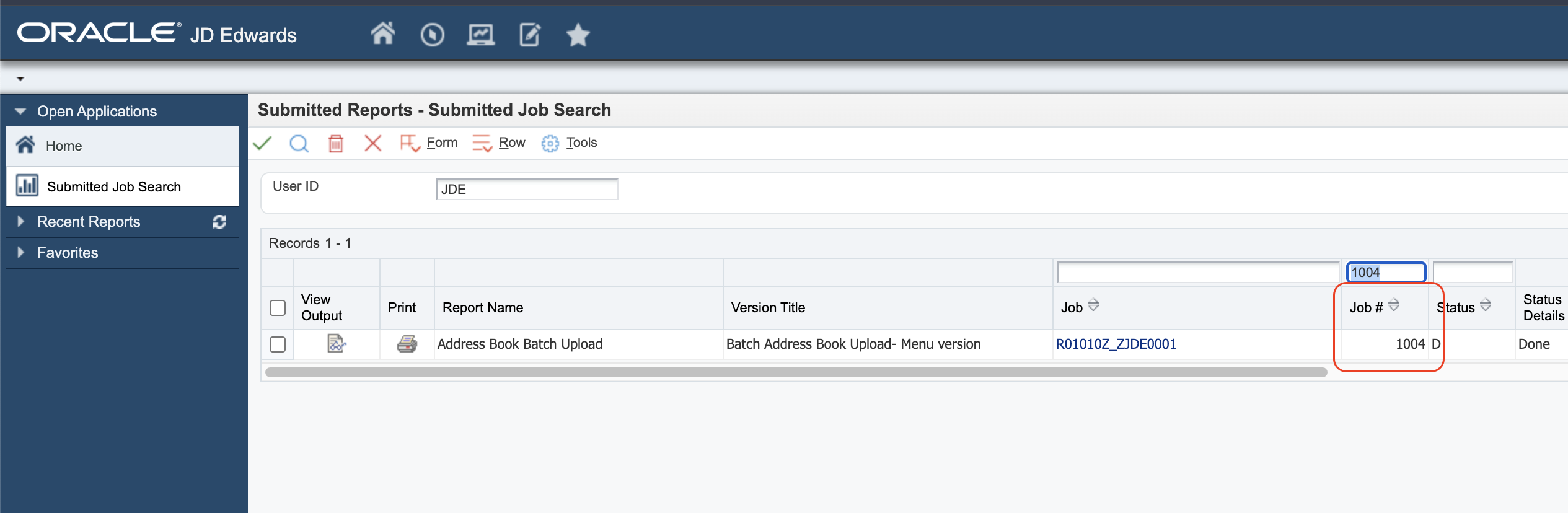This screenshot has height=513, width=1568.
Task: Open the R01010Z_ZJDE0001 job link
Action: 1116,344
